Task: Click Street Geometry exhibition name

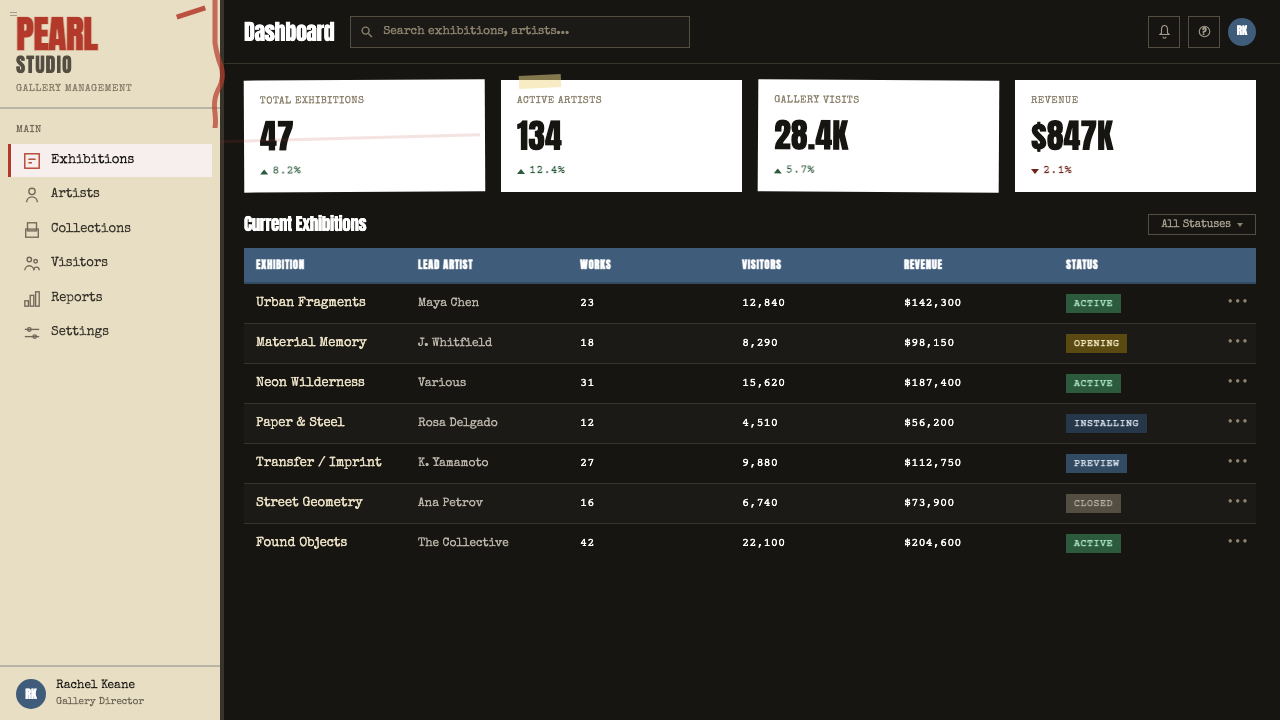Action: (x=309, y=502)
